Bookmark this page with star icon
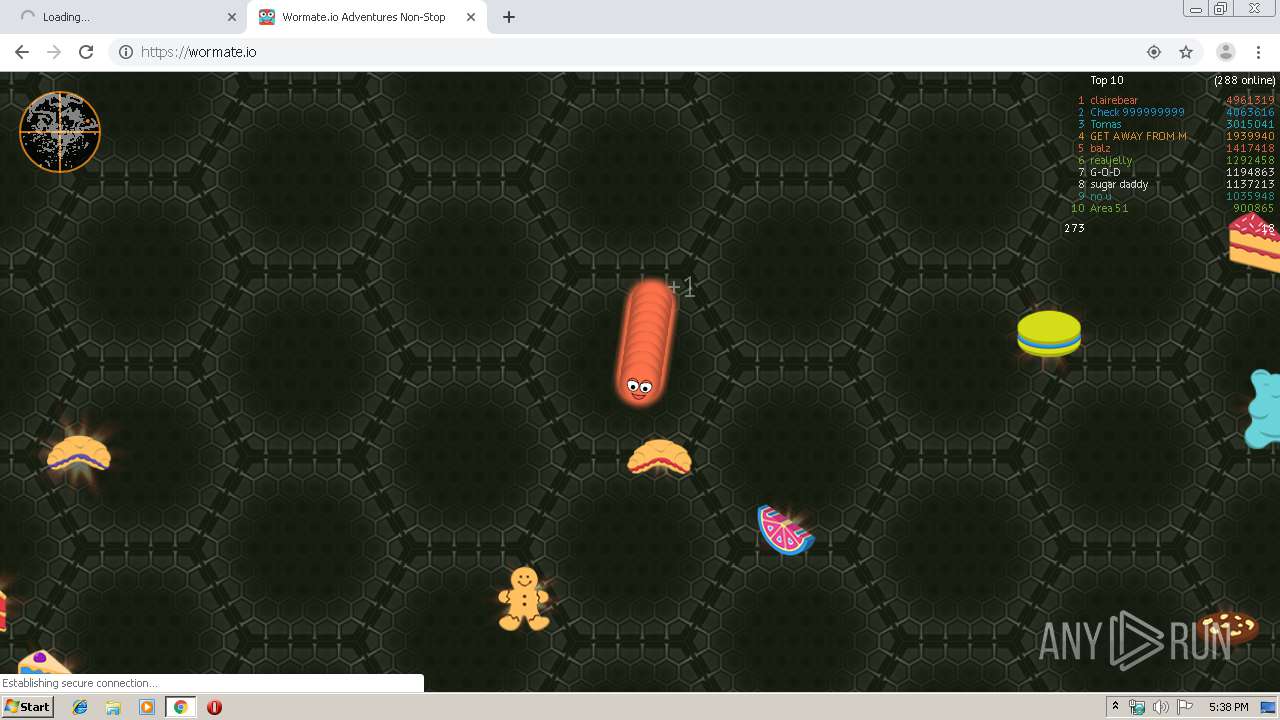The image size is (1280, 720). pos(1186,52)
